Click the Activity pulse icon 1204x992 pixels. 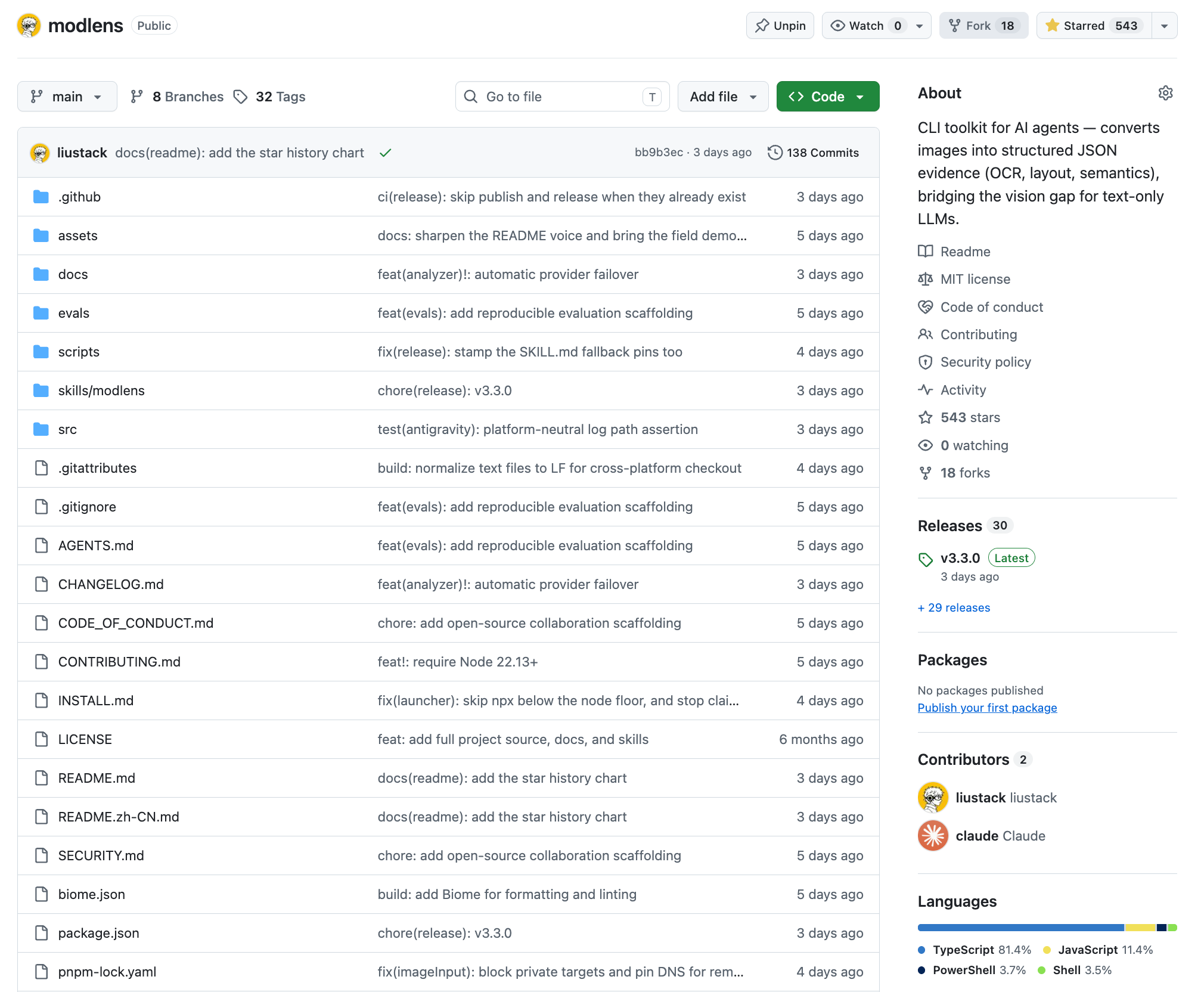(x=925, y=390)
